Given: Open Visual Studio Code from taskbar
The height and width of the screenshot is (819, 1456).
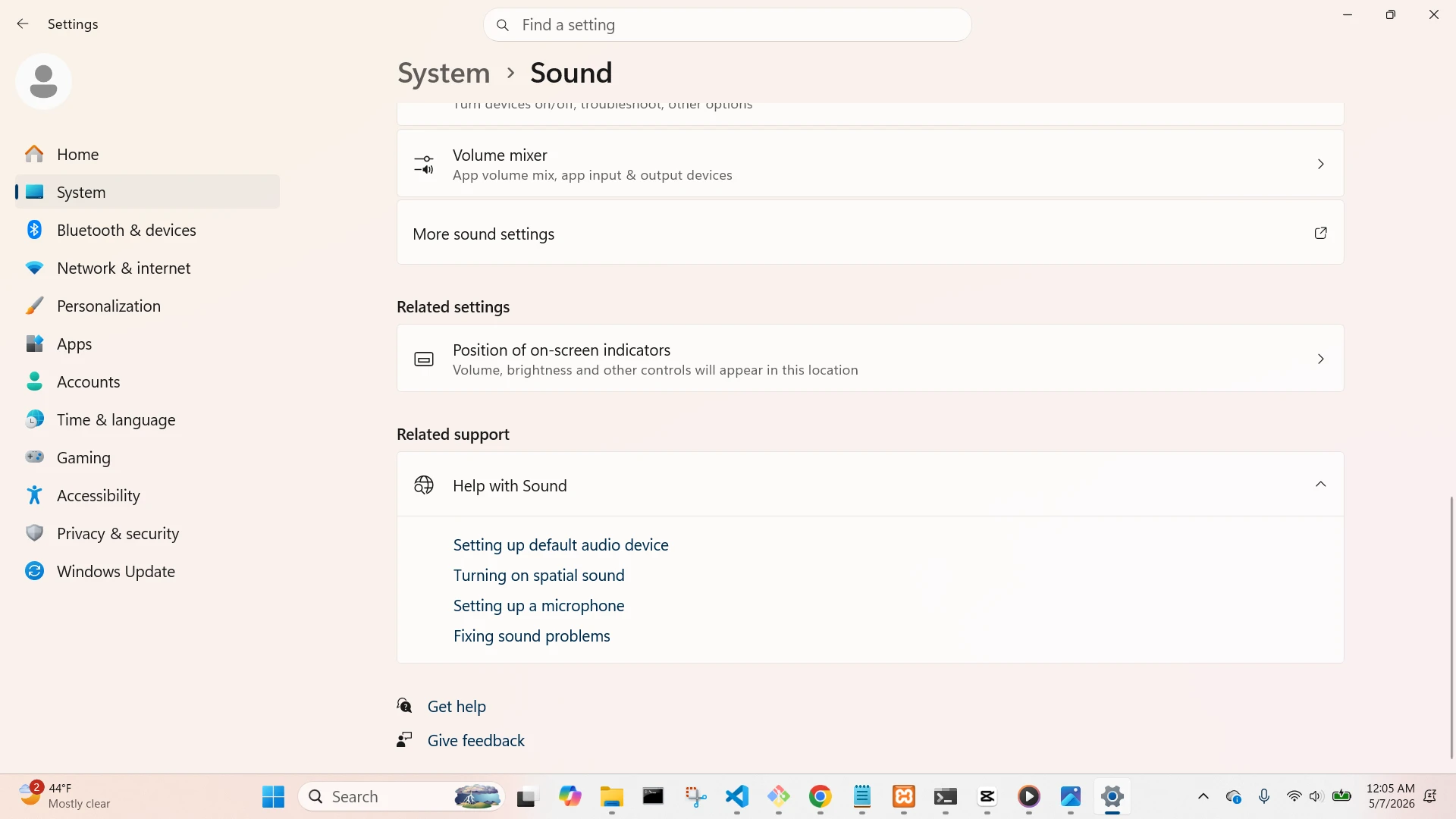Looking at the screenshot, I should tap(737, 796).
